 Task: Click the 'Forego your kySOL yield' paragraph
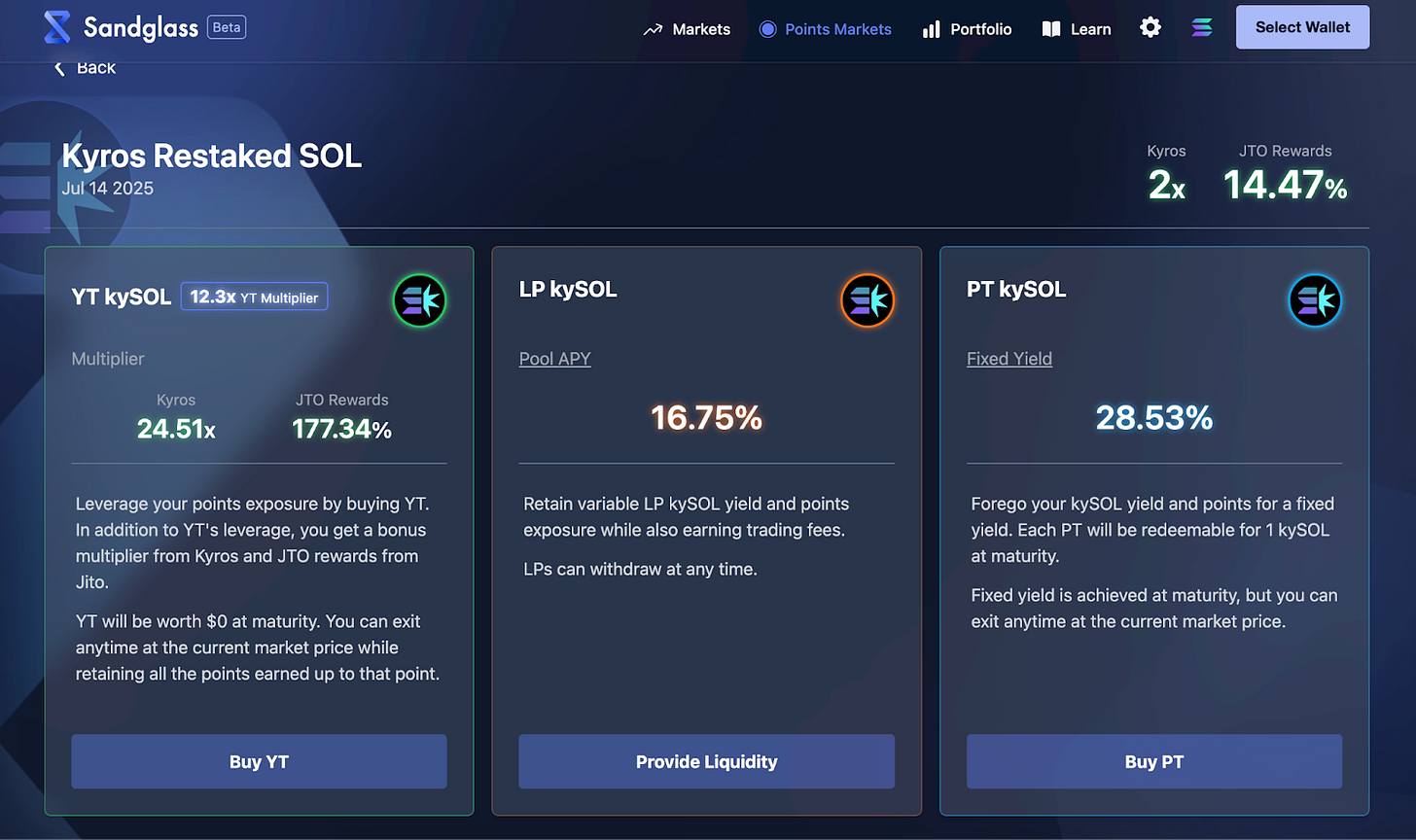pyautogui.click(x=1153, y=530)
